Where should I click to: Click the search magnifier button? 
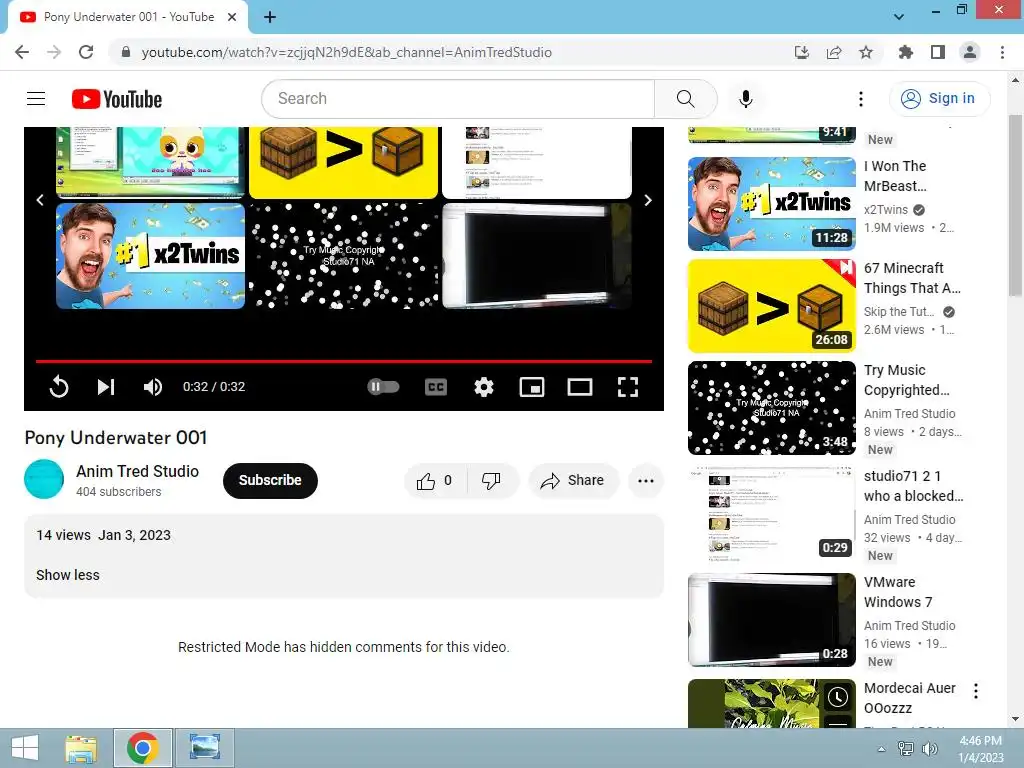[685, 99]
